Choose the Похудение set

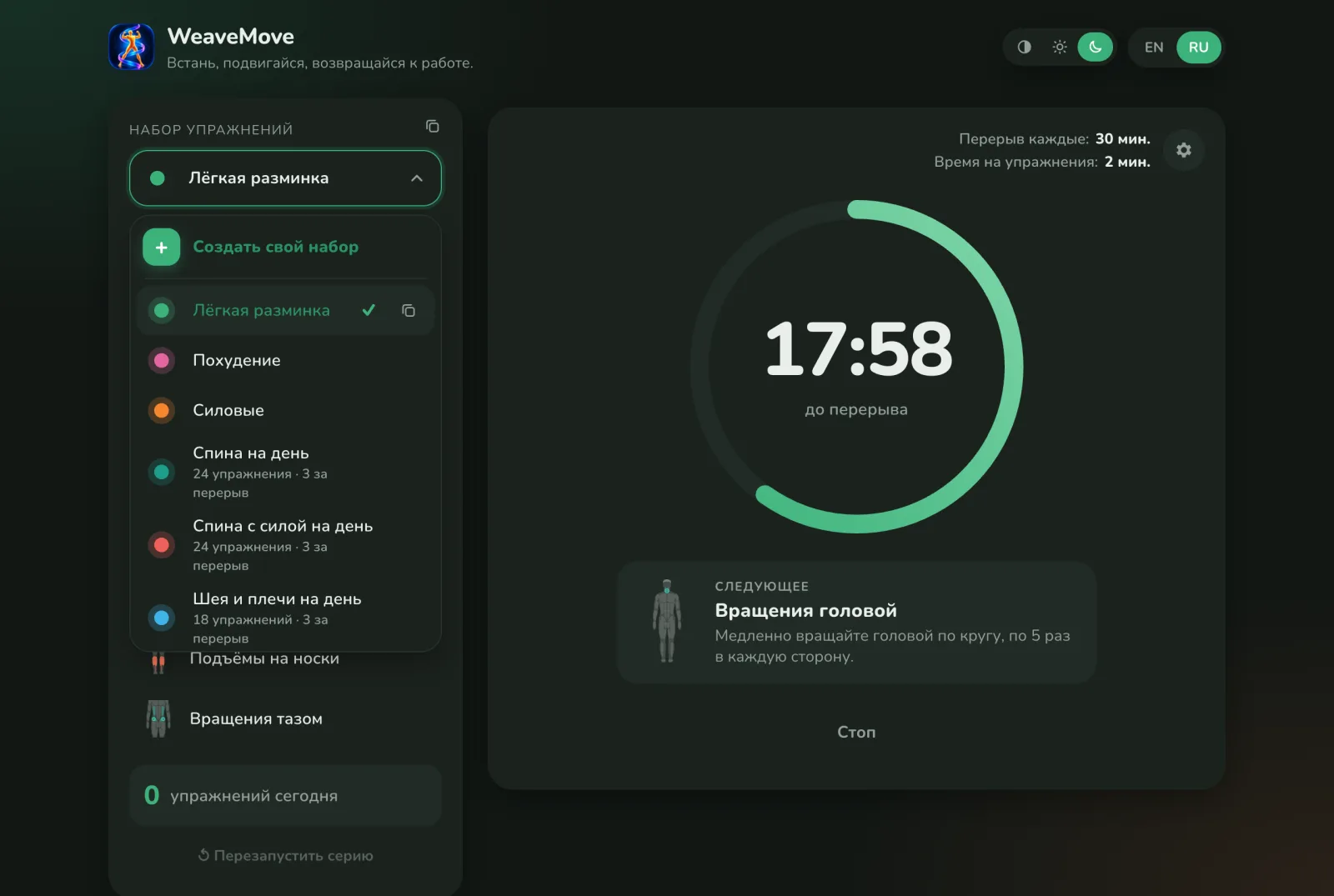[286, 360]
